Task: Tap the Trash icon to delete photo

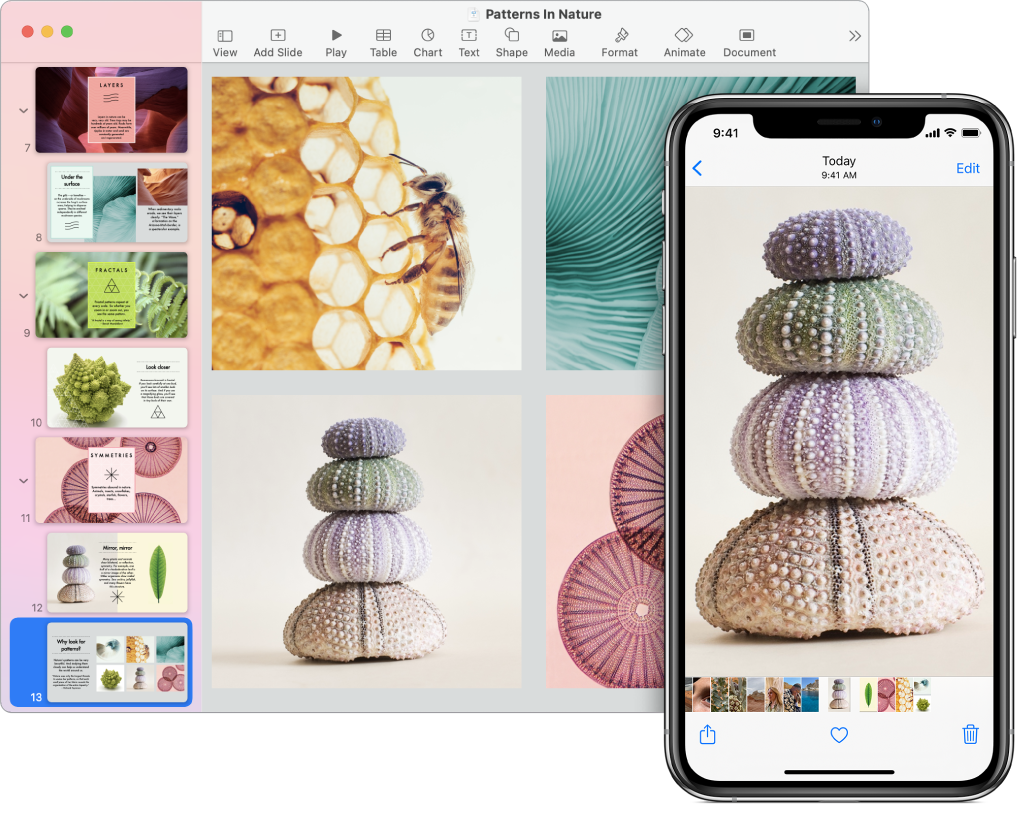Action: (x=970, y=734)
